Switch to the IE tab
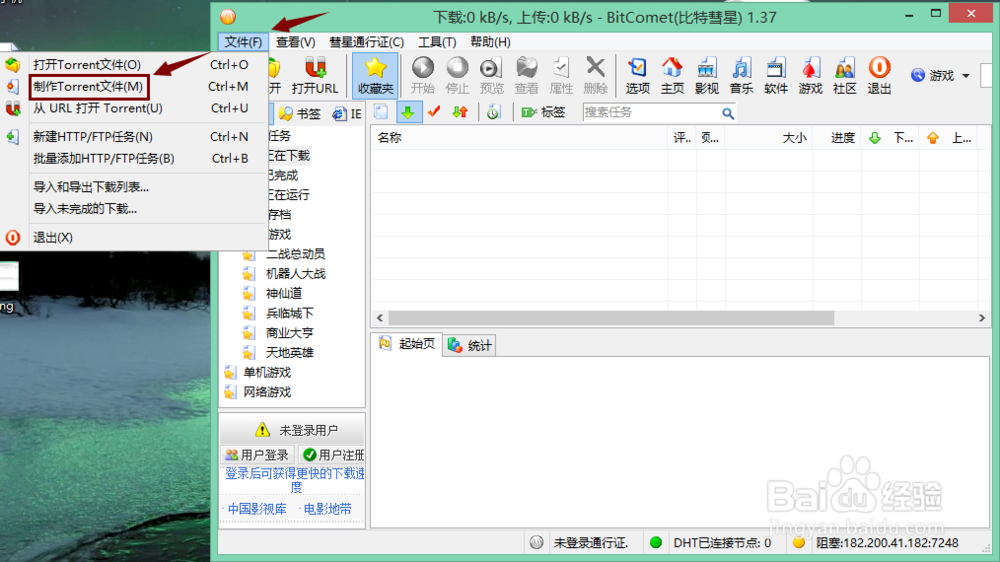This screenshot has width=1000, height=562. 348,114
